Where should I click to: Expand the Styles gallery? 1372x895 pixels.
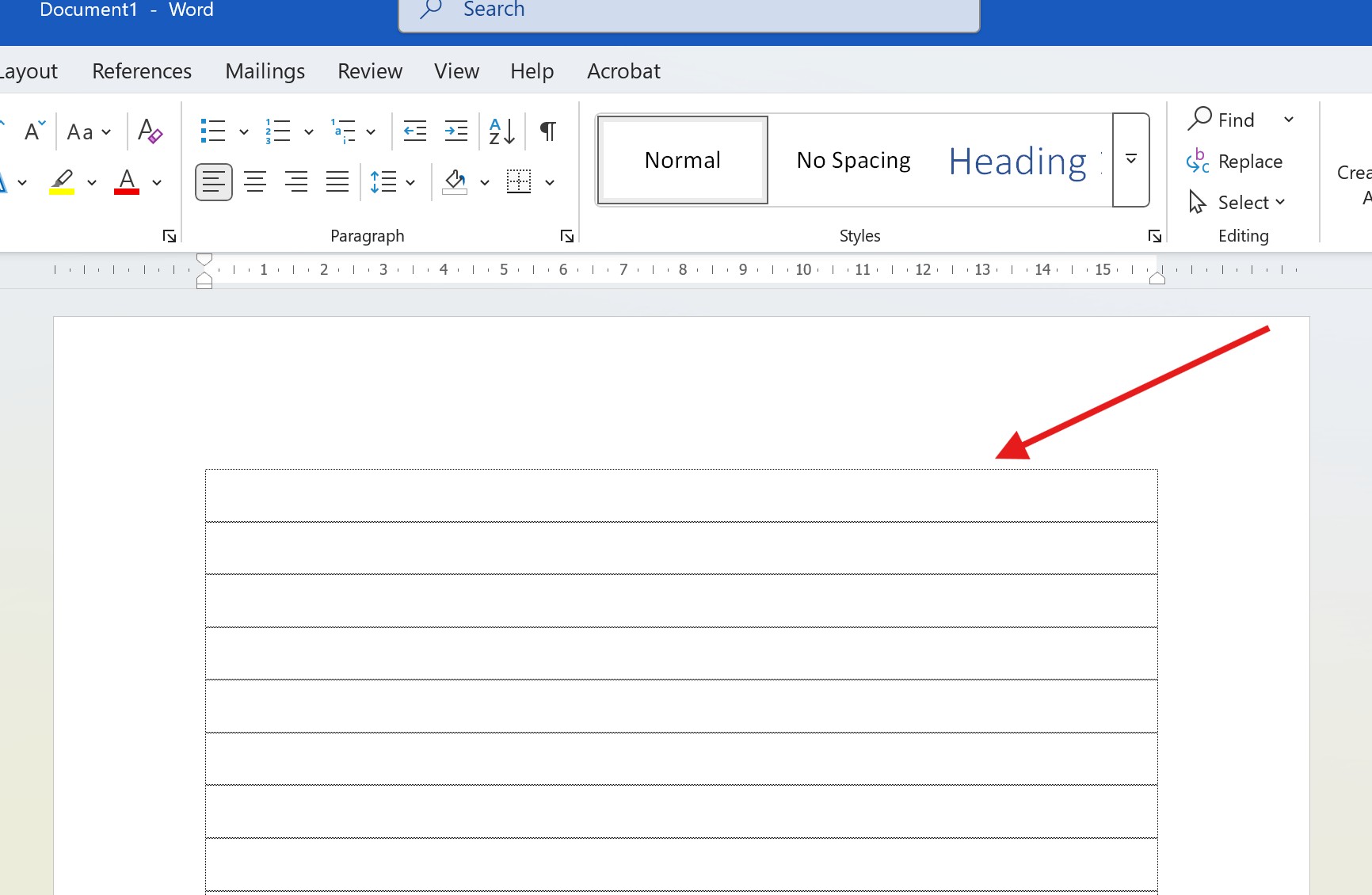1130,159
